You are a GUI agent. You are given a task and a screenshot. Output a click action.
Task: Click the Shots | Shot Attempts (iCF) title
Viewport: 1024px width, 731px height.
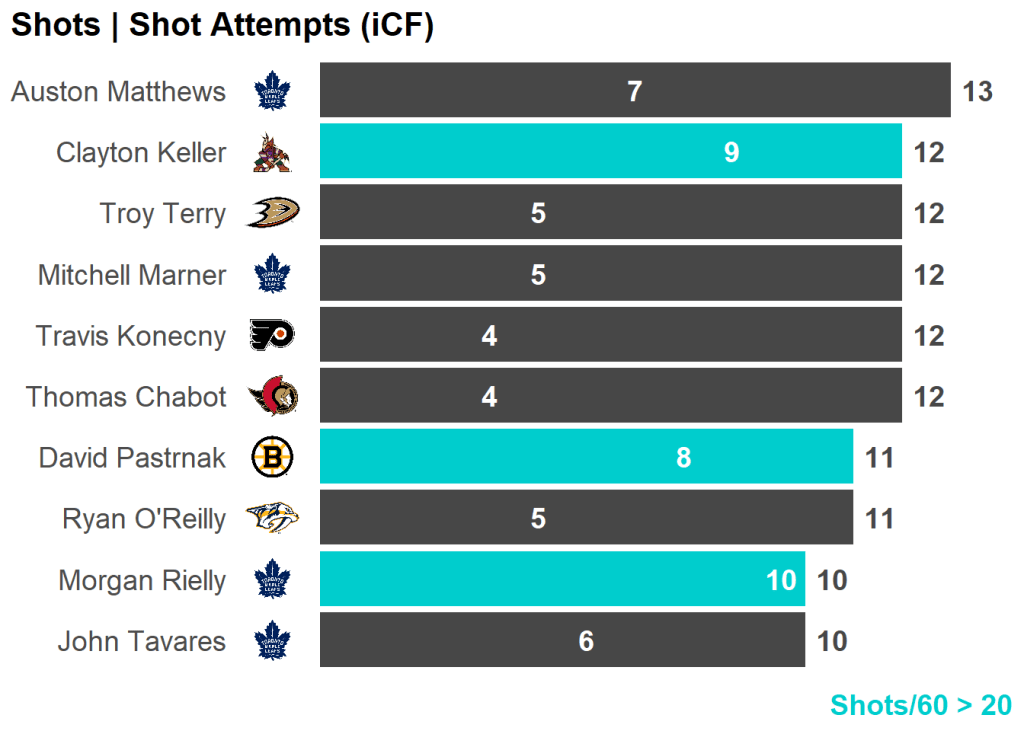click(x=222, y=26)
